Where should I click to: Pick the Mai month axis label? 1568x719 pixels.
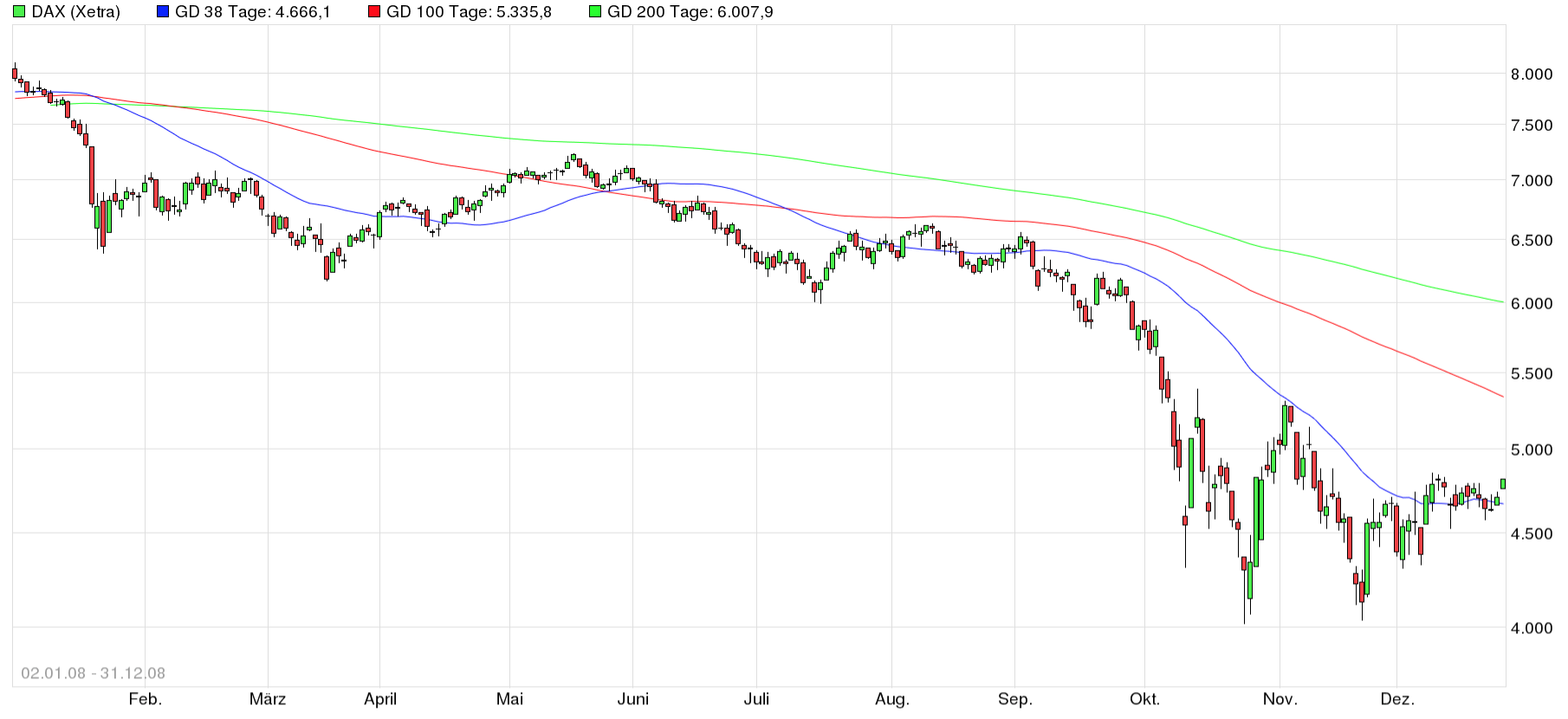coord(509,699)
